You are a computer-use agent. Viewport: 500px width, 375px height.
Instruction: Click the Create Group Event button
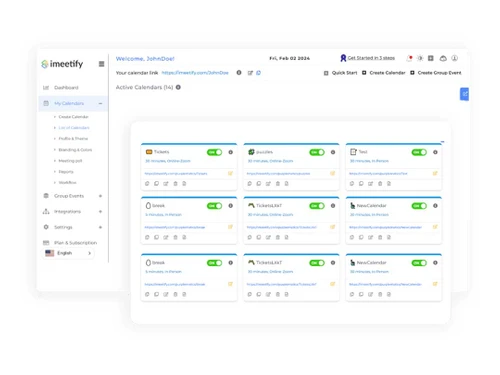[436, 73]
